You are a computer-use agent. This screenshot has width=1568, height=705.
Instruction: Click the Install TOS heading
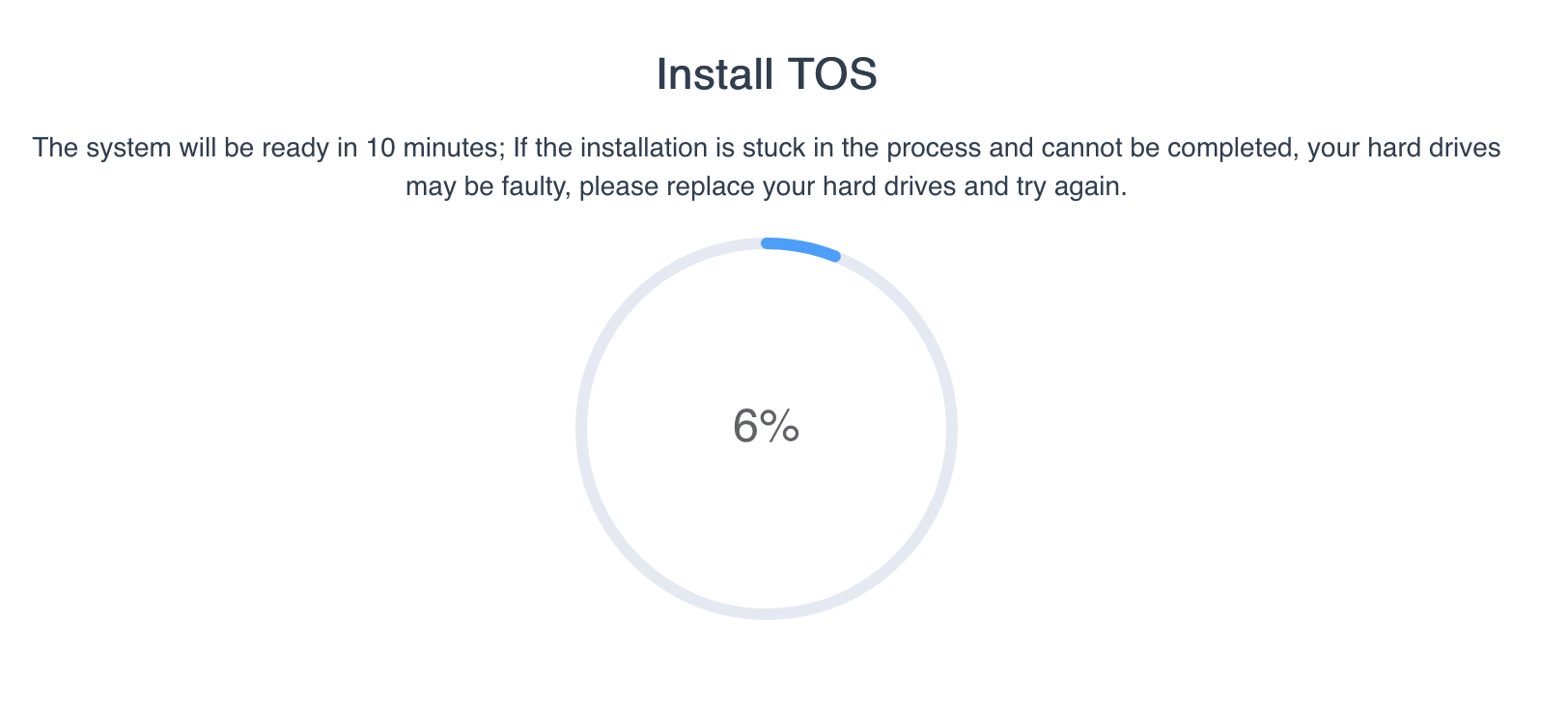[x=767, y=74]
